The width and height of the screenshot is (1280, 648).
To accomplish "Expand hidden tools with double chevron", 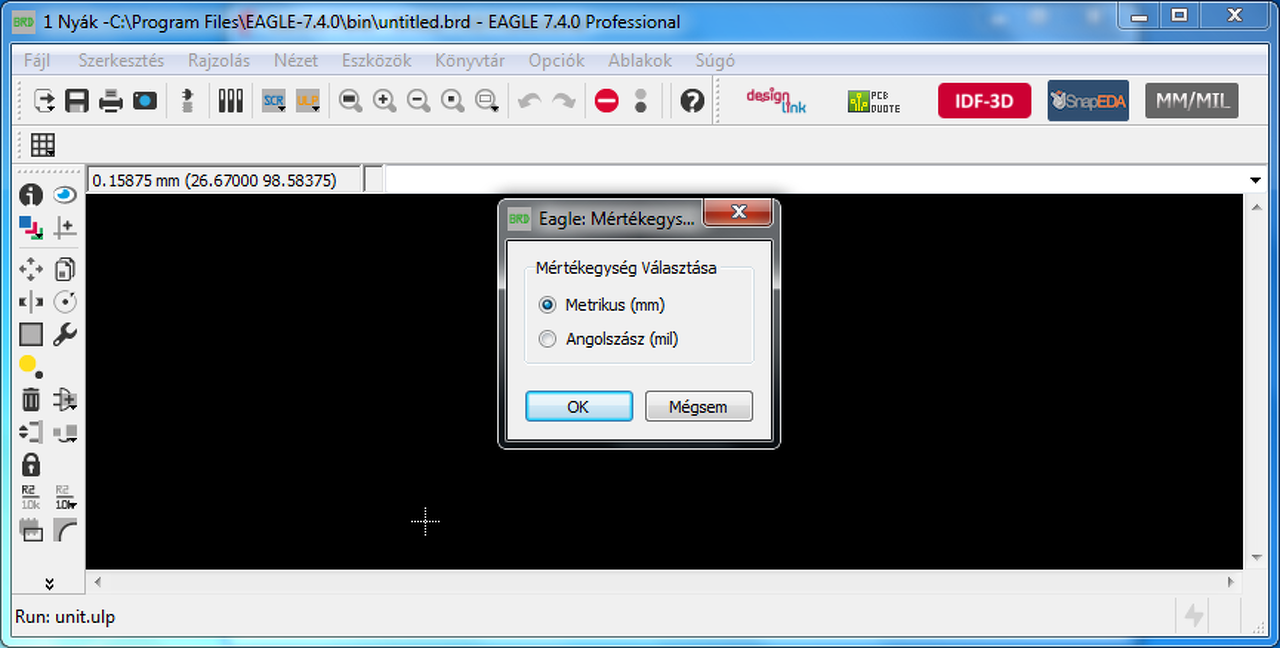I will coord(49,583).
